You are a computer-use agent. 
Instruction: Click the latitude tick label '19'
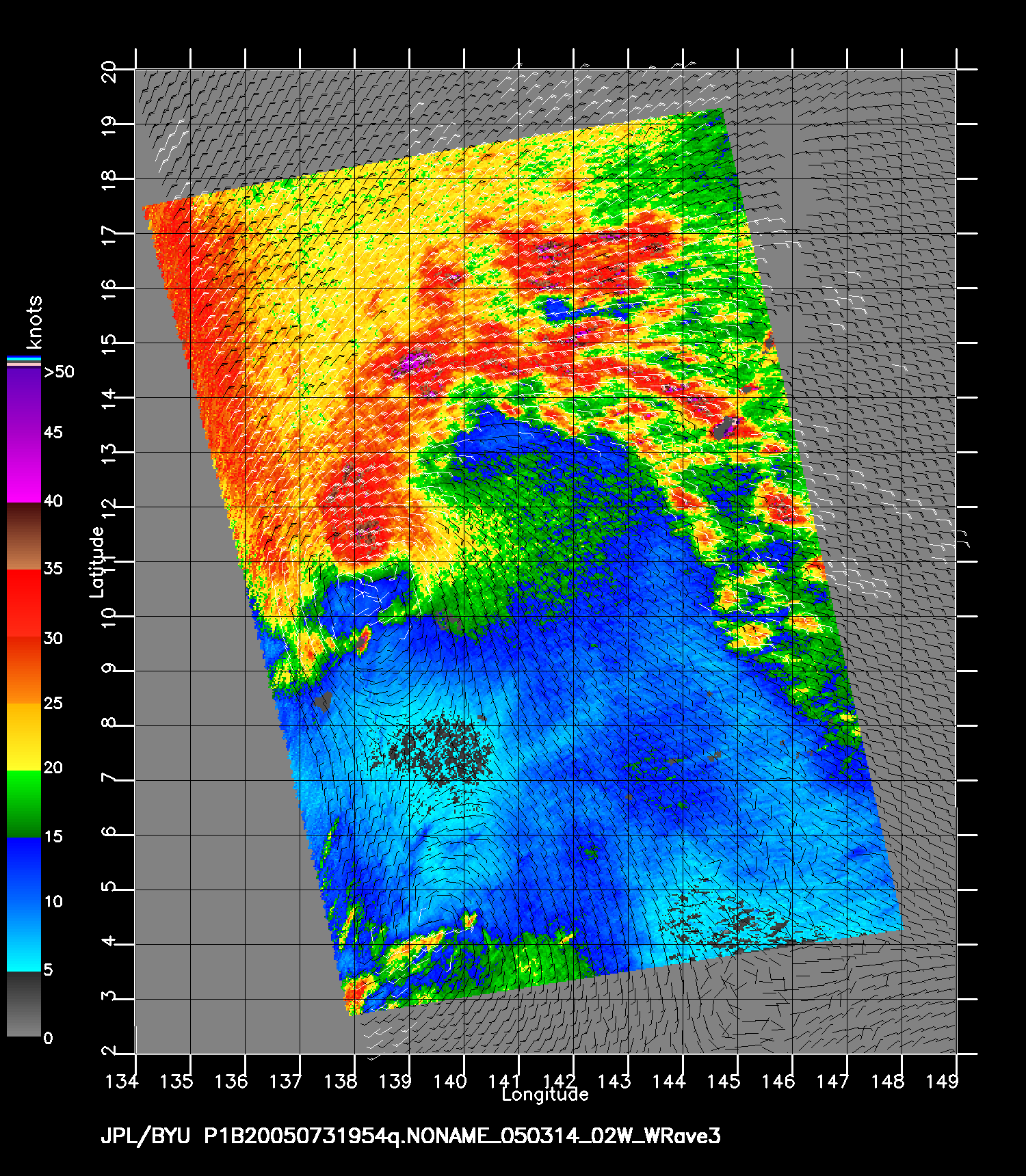109,125
